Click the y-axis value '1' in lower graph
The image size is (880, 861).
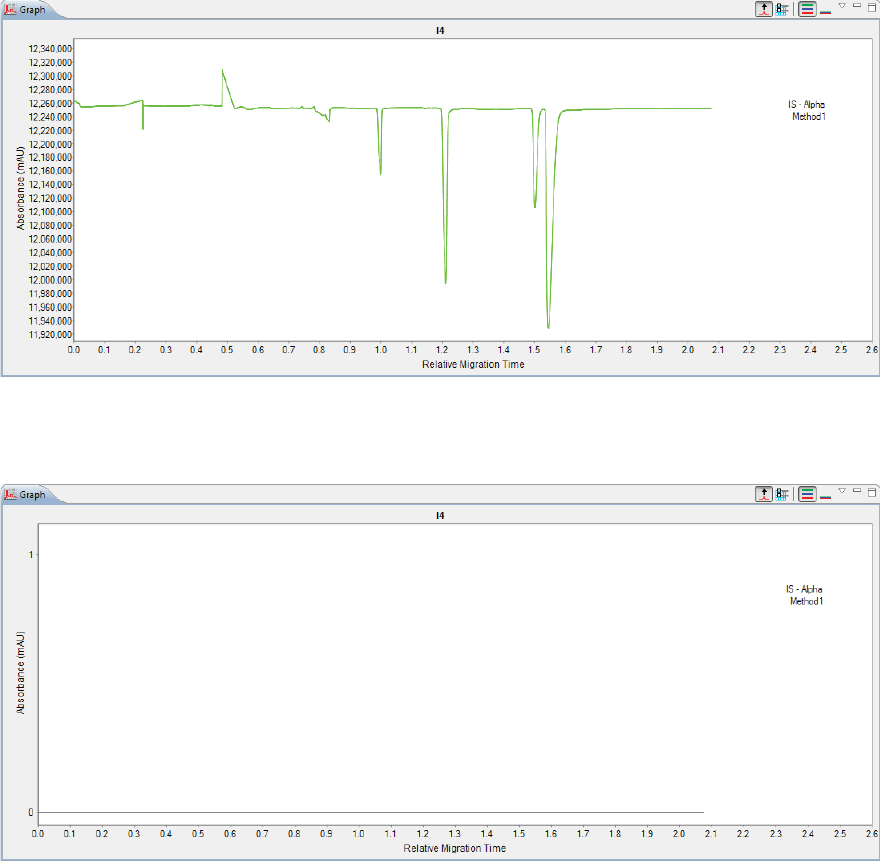click(x=31, y=555)
